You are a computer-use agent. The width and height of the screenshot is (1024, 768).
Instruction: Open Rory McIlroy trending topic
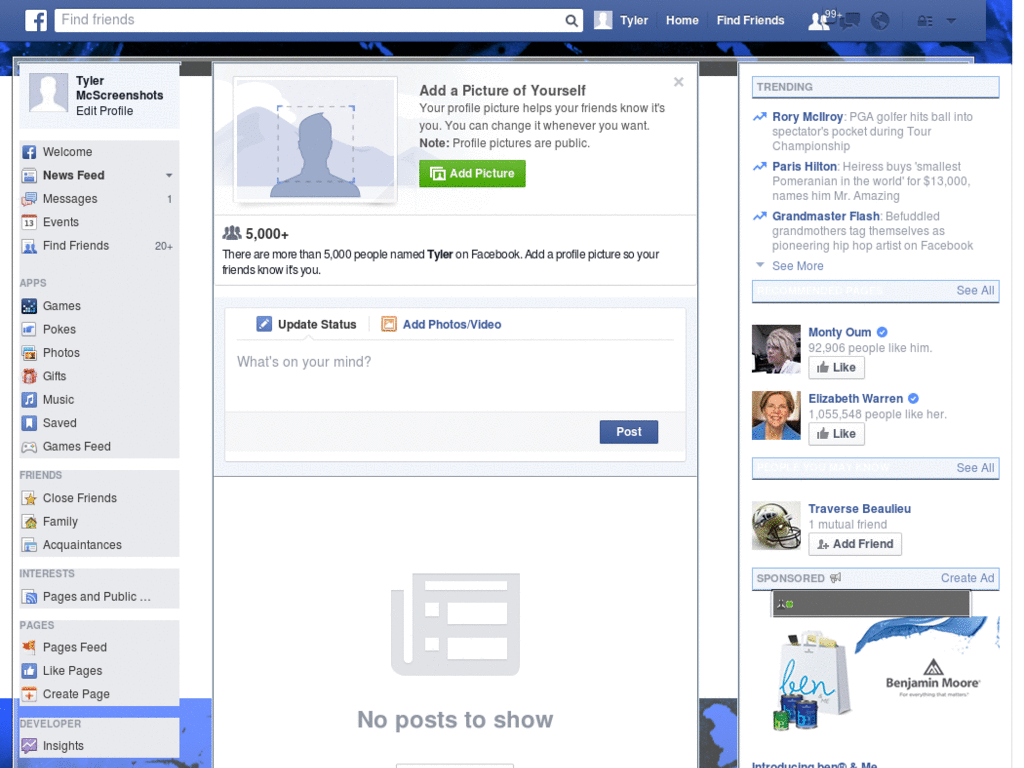pyautogui.click(x=807, y=117)
